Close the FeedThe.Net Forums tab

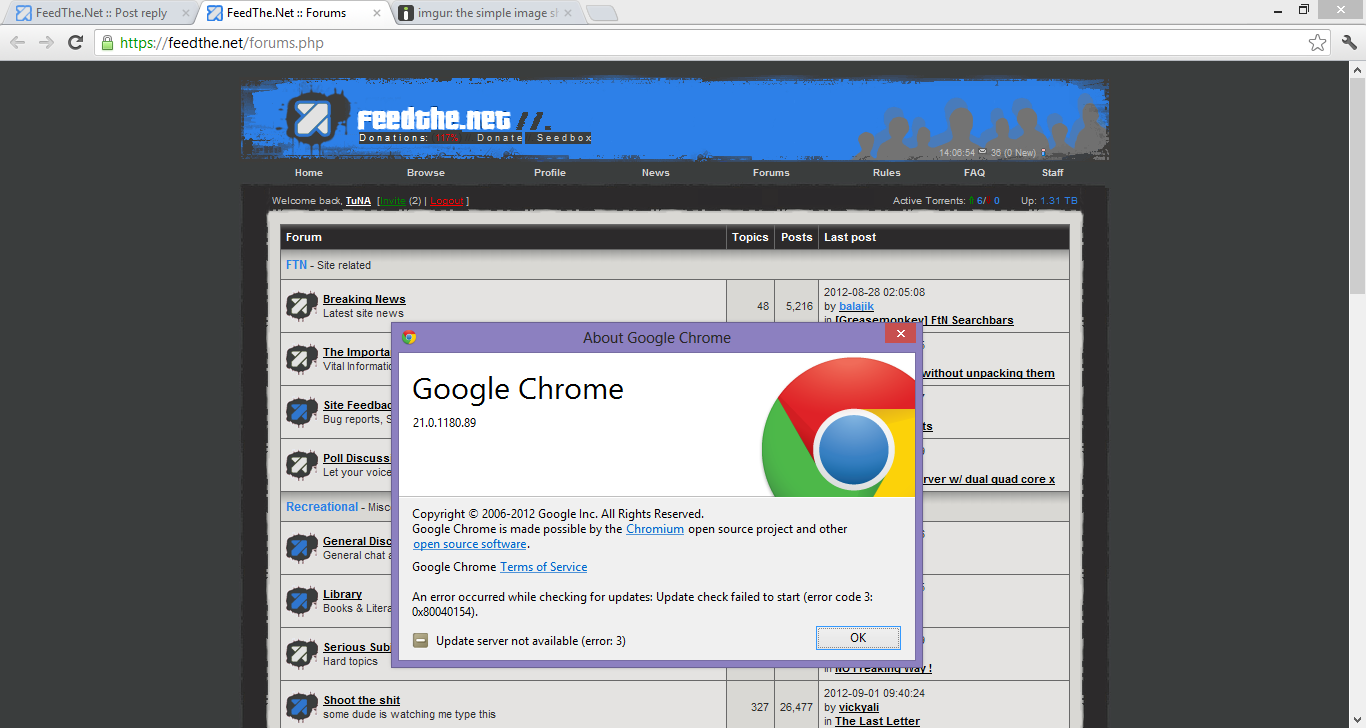377,13
